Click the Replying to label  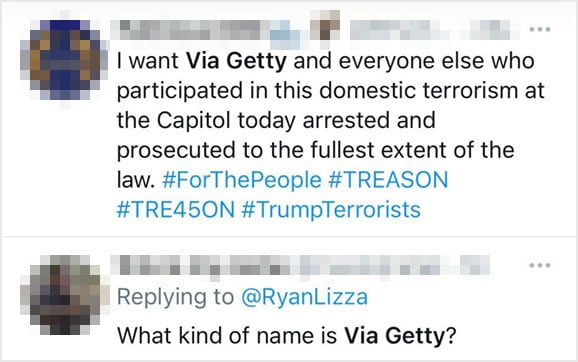pyautogui.click(x=175, y=297)
